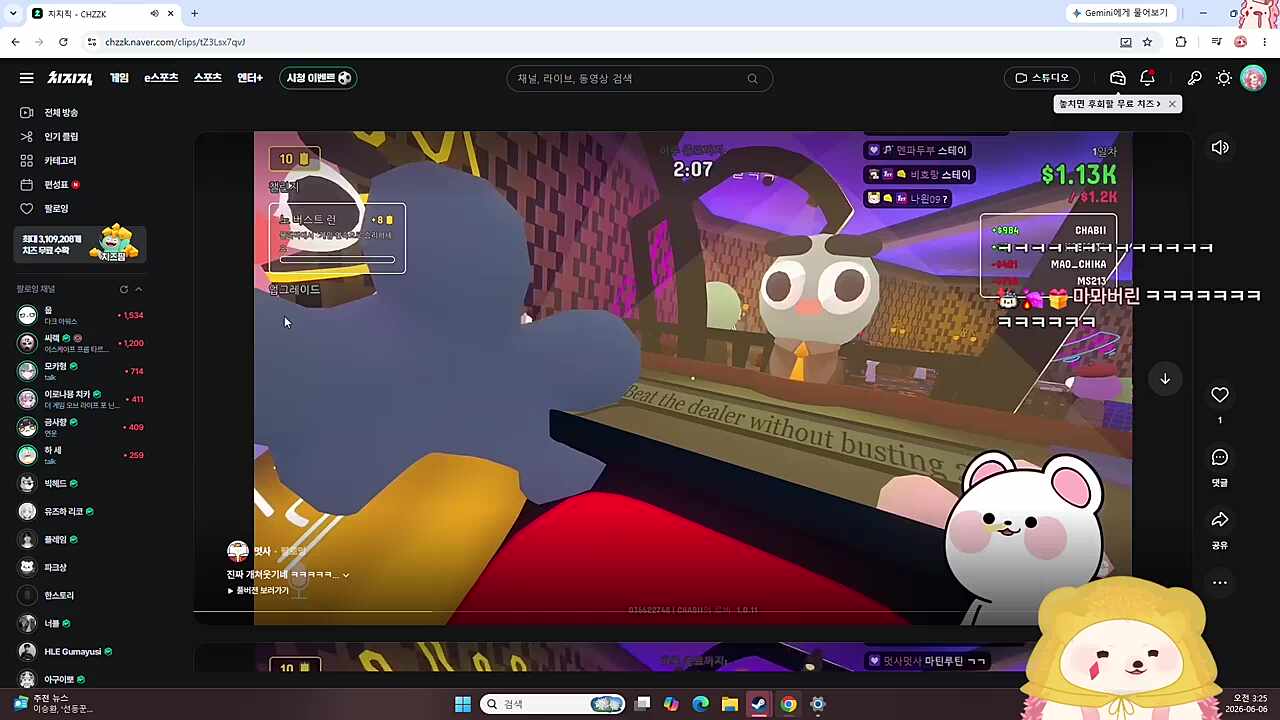1280x720 pixels.
Task: Go to the next clip with the down arrow
Action: coord(1165,379)
